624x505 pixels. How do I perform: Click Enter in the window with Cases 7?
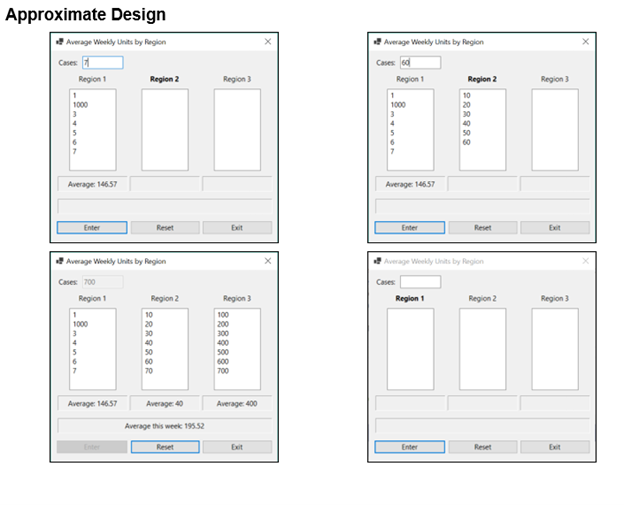(x=92, y=228)
